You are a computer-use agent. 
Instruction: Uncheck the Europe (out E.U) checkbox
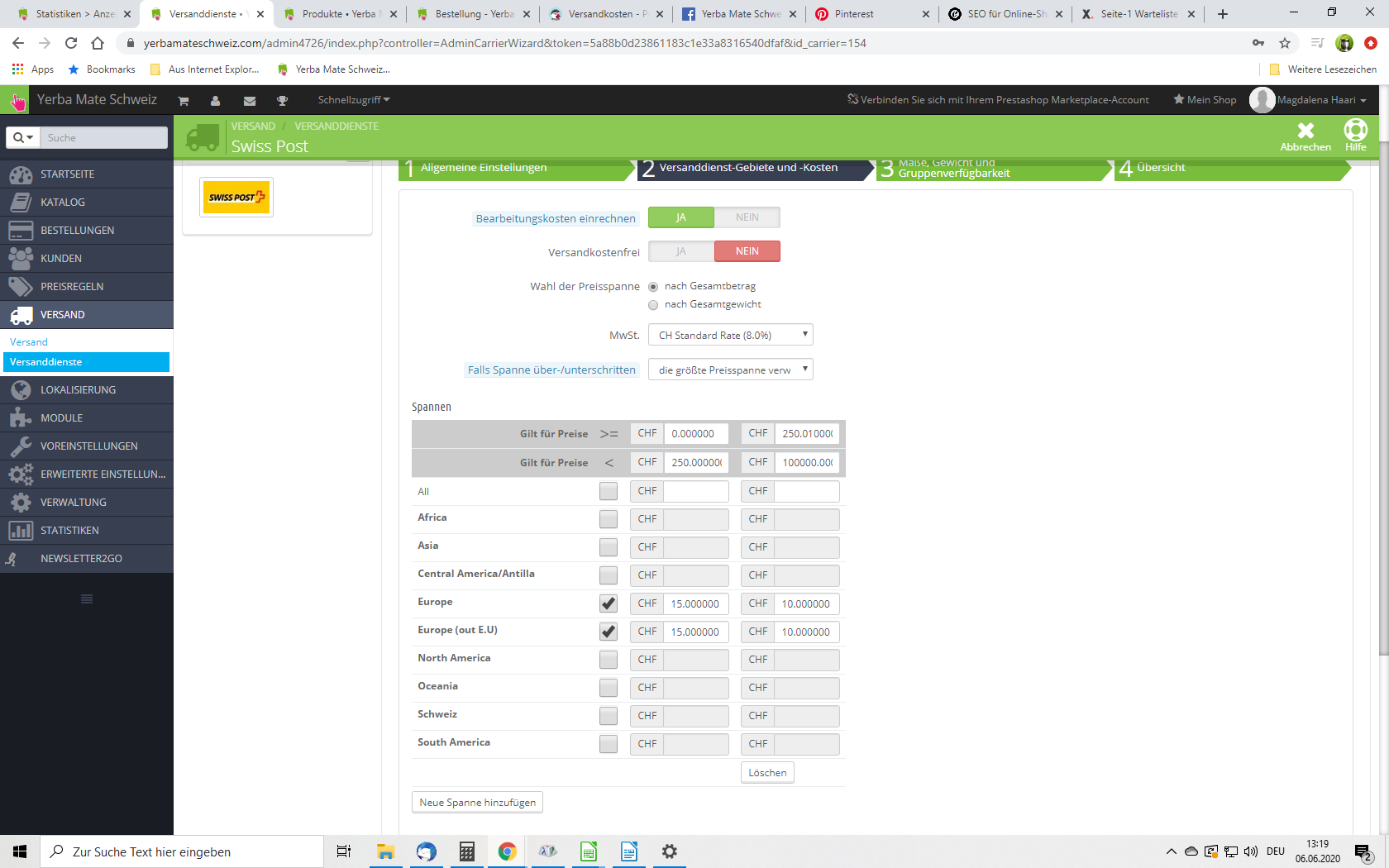[x=609, y=632]
